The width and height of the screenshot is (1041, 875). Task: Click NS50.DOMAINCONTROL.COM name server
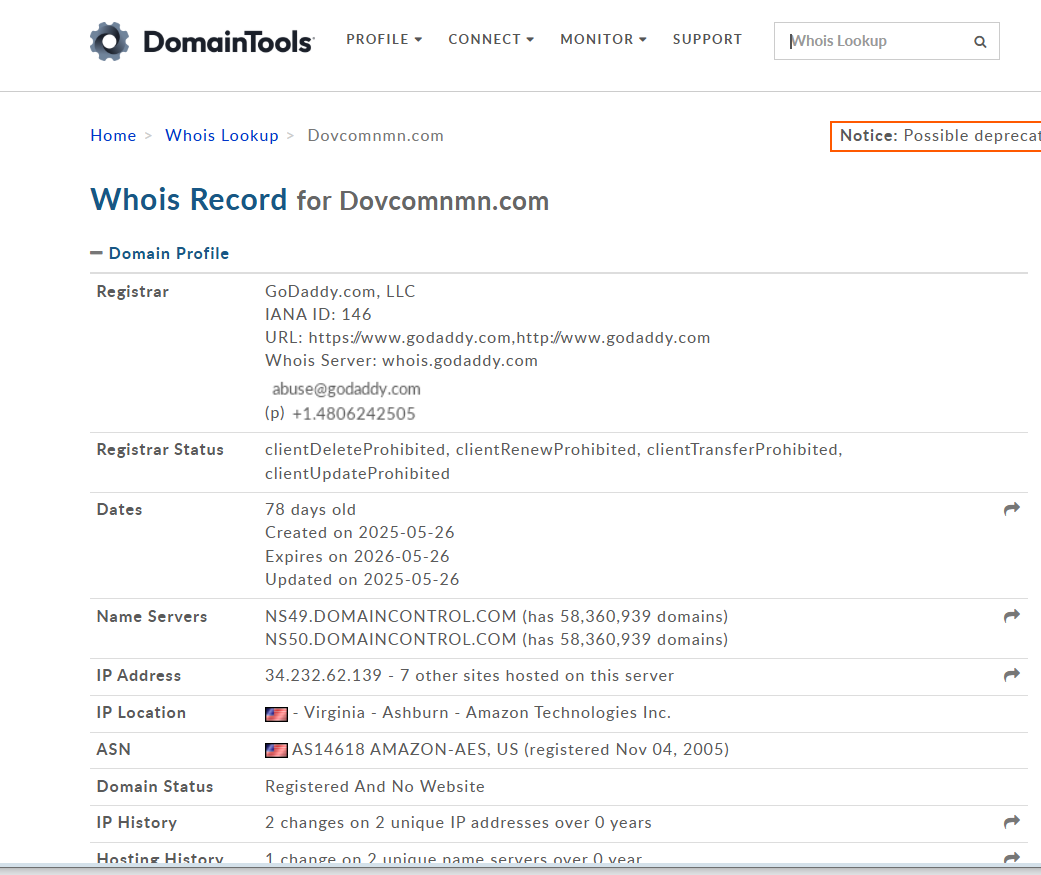pyautogui.click(x=390, y=639)
